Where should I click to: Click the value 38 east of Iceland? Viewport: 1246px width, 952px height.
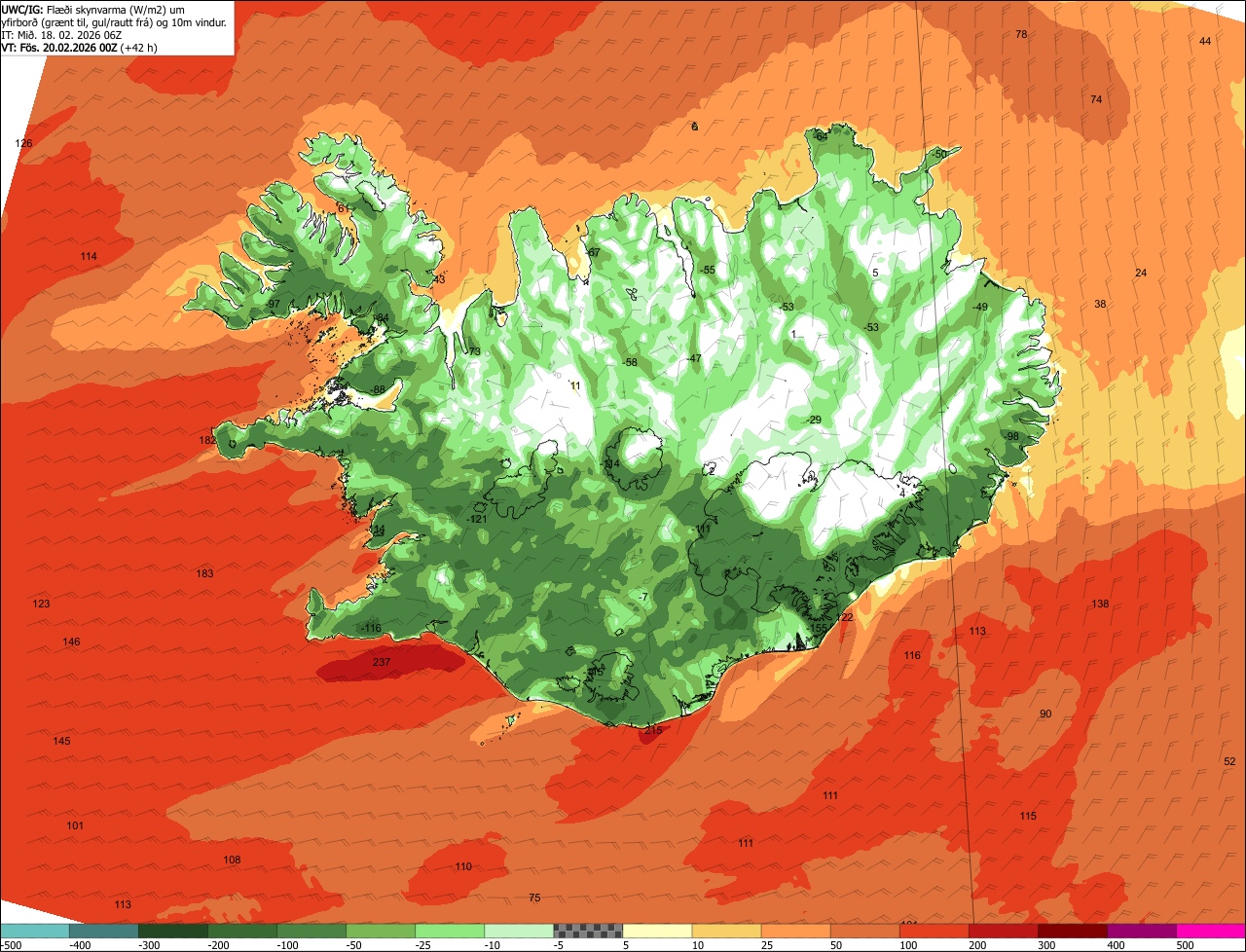[1100, 304]
